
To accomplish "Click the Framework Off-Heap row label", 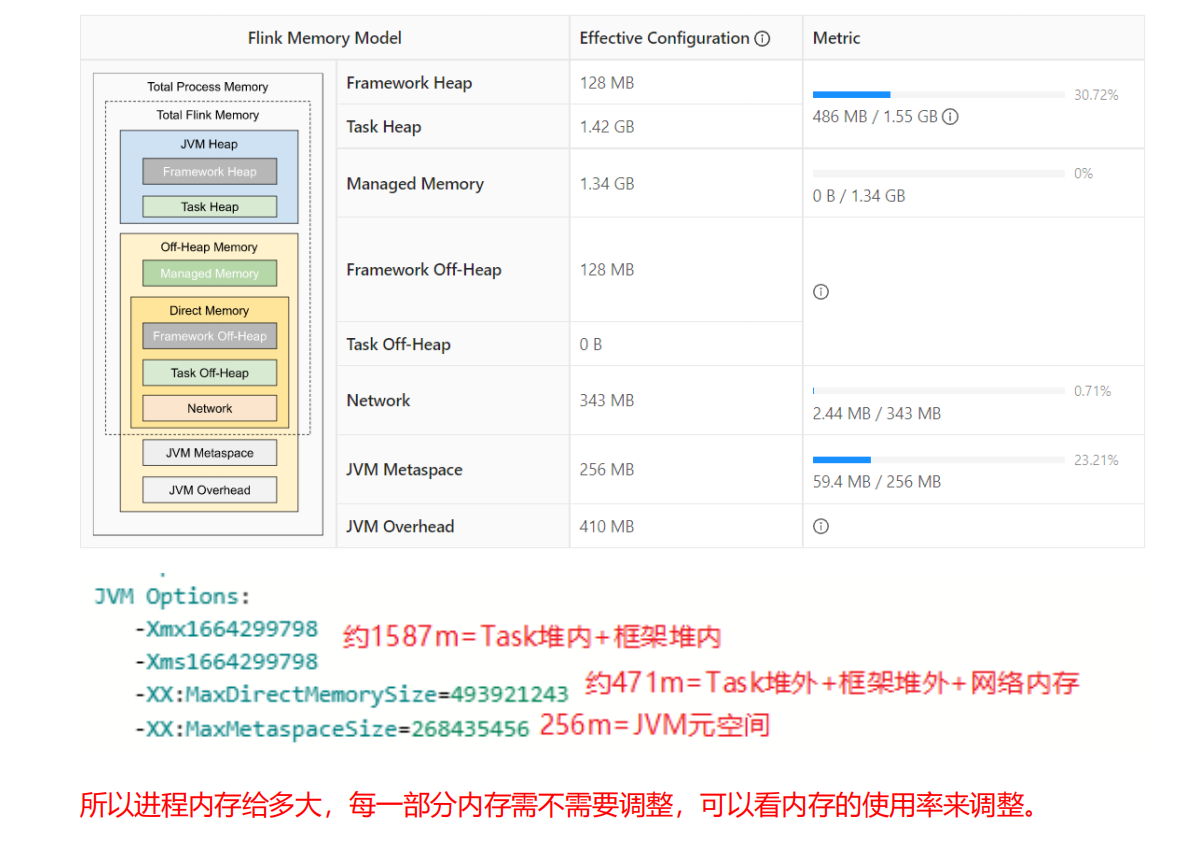I will (x=423, y=270).
